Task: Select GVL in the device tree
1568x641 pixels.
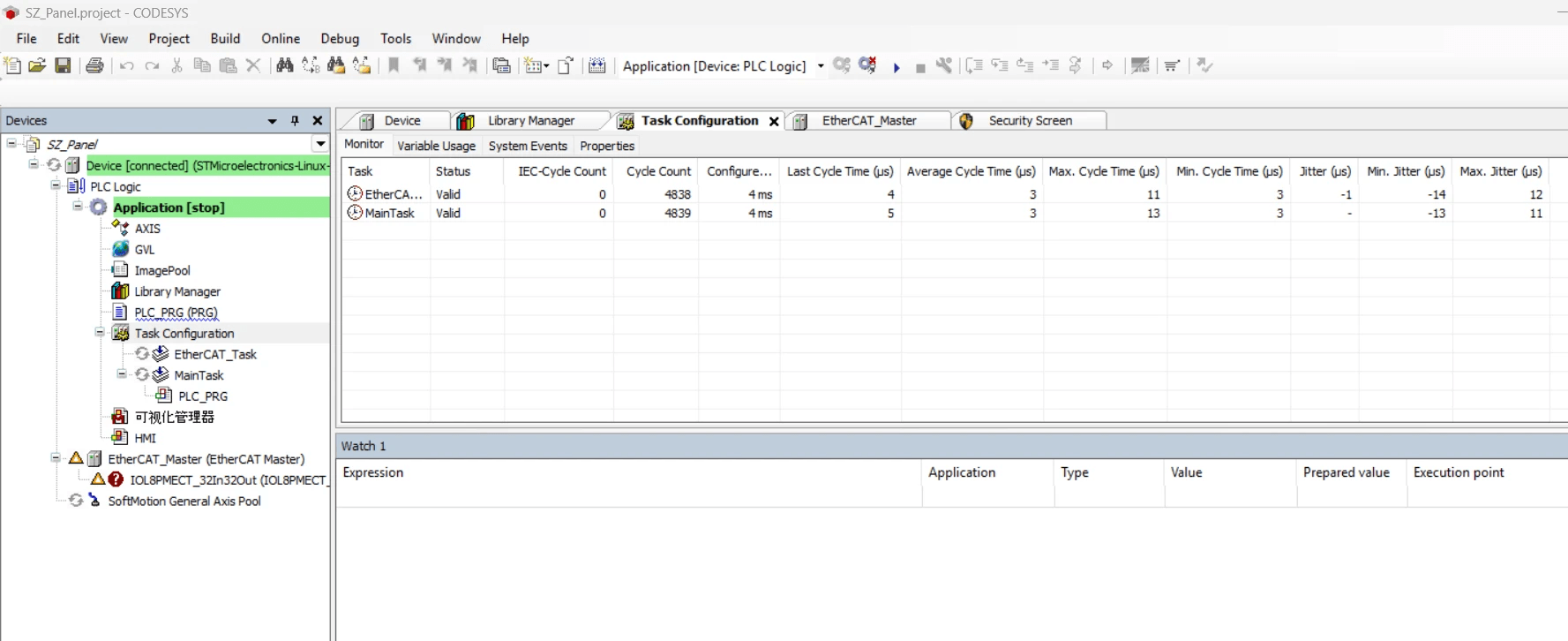Action: coord(145,250)
